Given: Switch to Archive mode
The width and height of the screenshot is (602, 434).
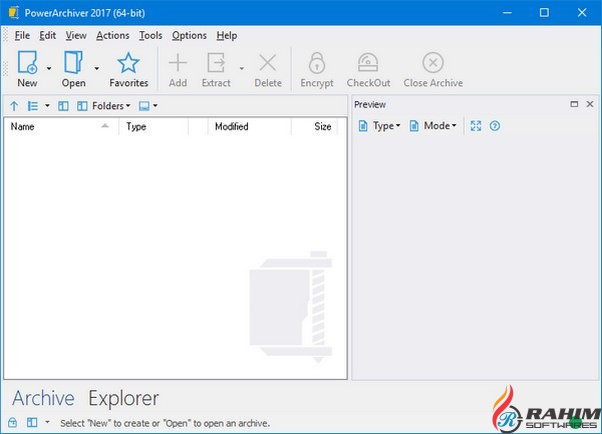Looking at the screenshot, I should 43,398.
